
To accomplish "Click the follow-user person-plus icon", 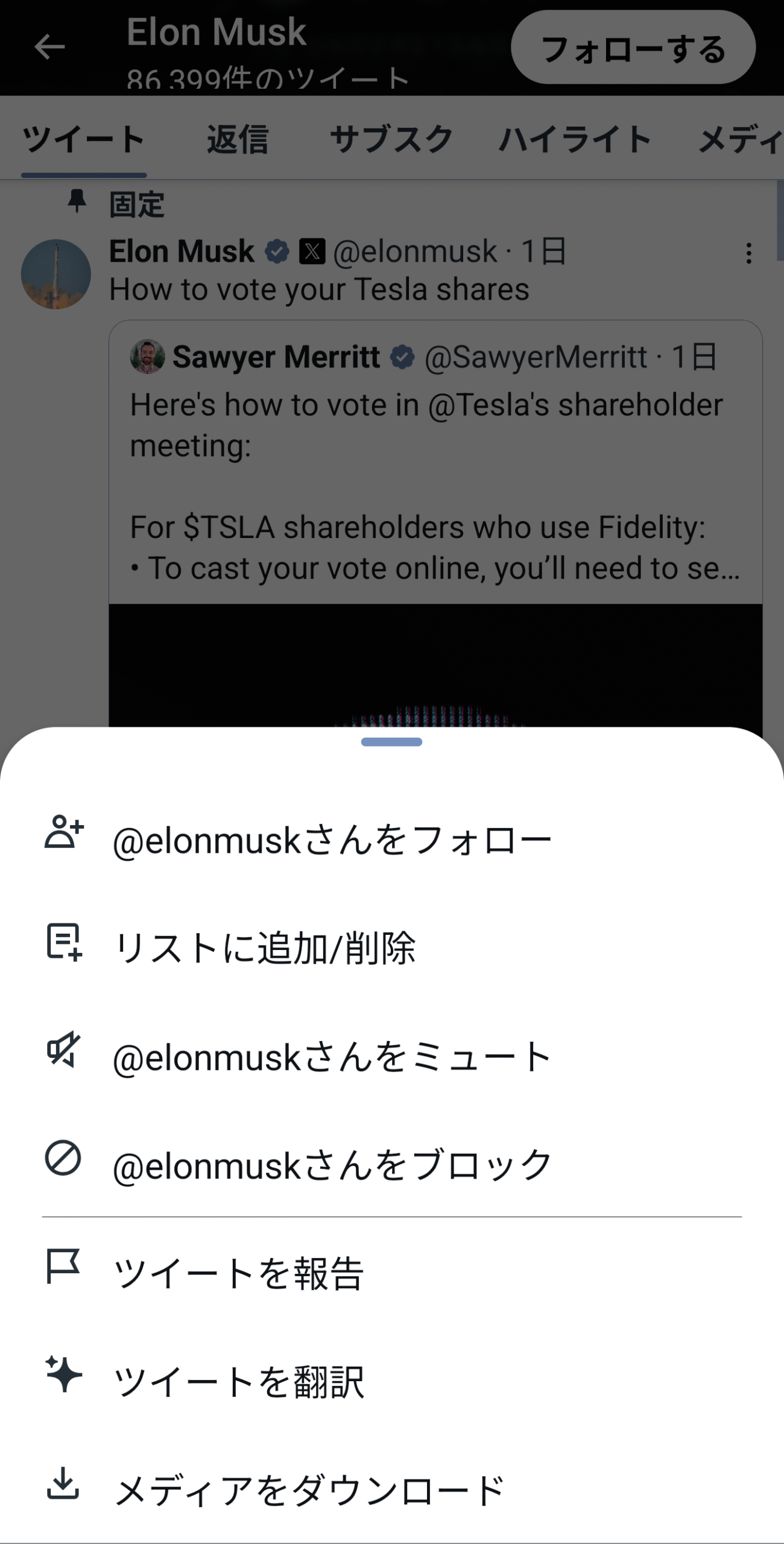I will tap(64, 833).
